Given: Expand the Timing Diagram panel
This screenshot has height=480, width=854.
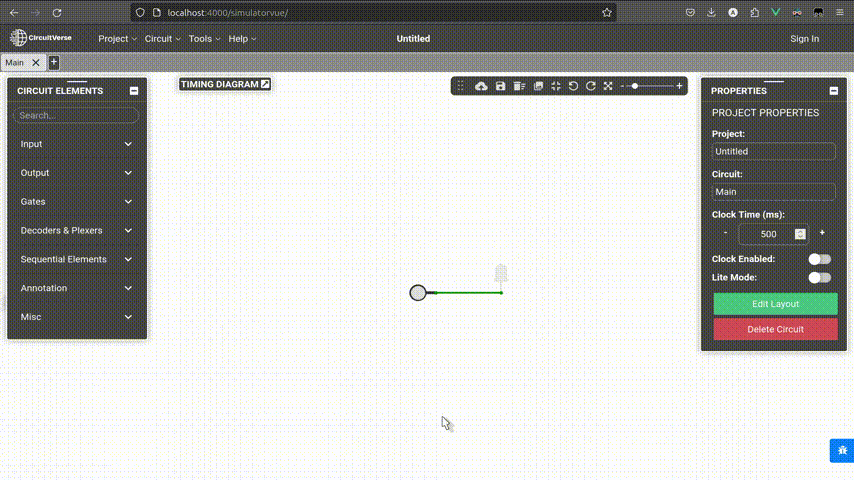Looking at the screenshot, I should tap(265, 84).
